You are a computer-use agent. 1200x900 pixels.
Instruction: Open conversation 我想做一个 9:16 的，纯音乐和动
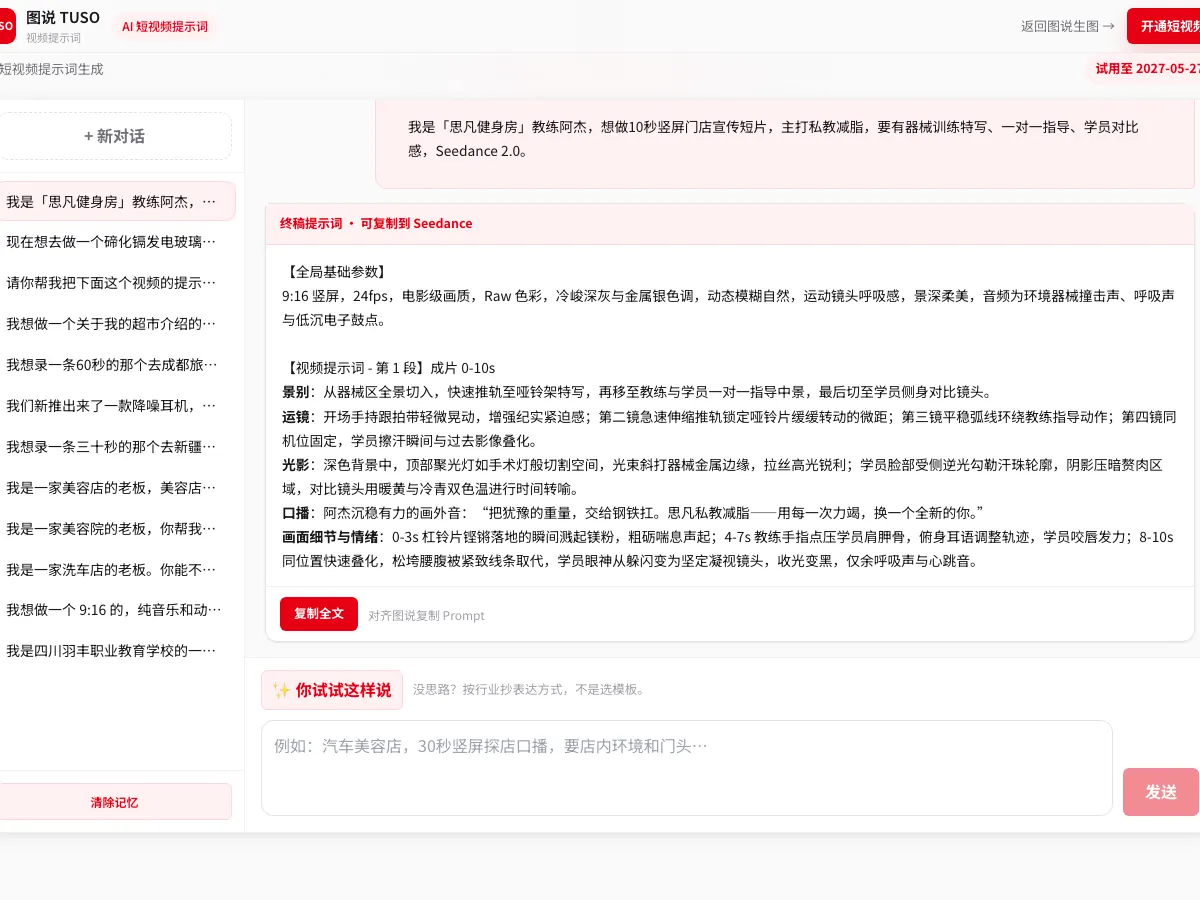click(115, 610)
